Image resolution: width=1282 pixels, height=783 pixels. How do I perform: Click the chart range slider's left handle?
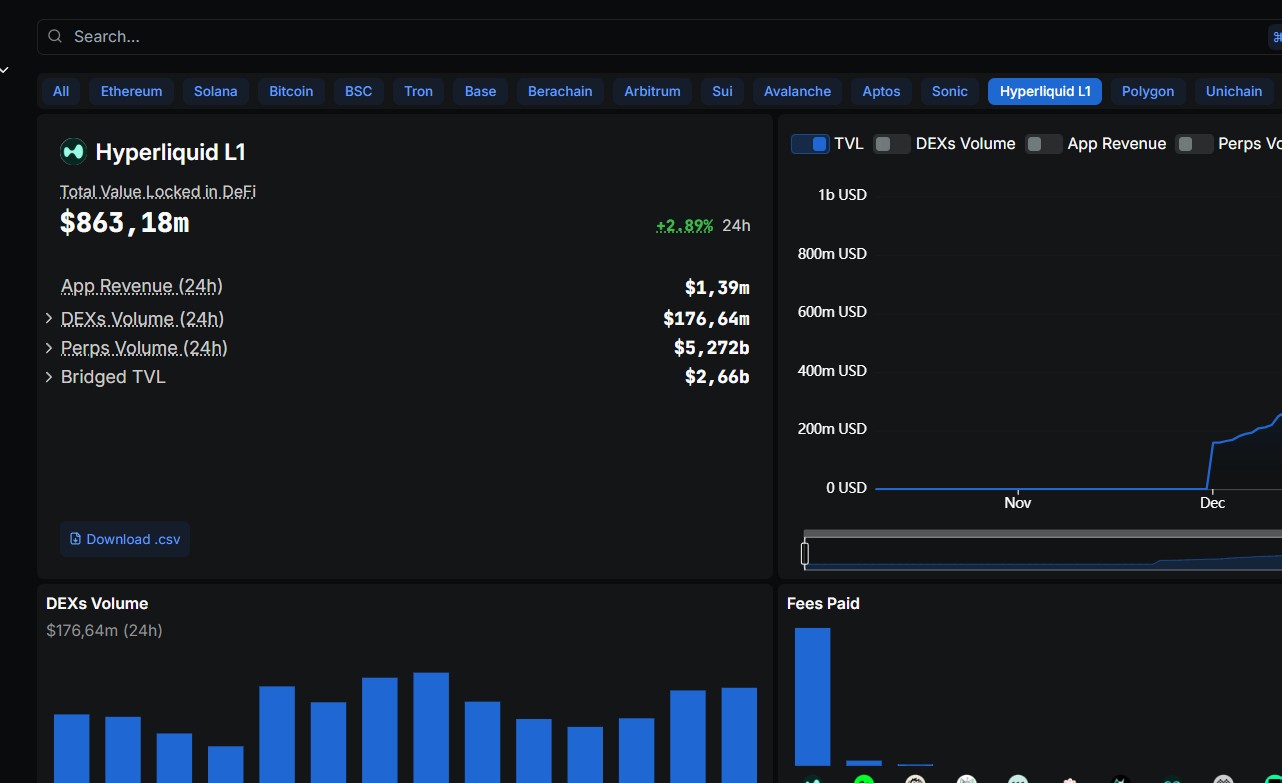805,553
